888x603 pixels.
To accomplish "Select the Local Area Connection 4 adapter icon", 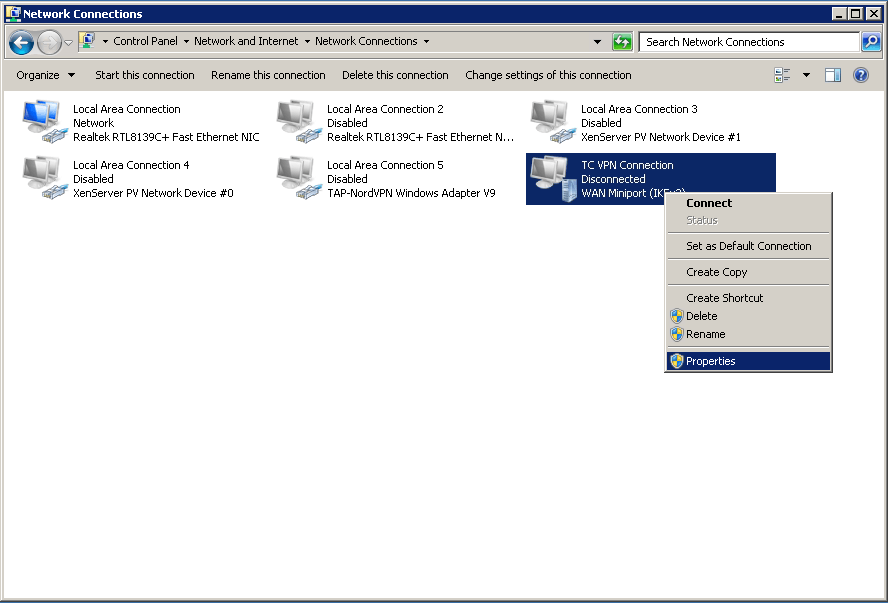I will click(x=44, y=178).
